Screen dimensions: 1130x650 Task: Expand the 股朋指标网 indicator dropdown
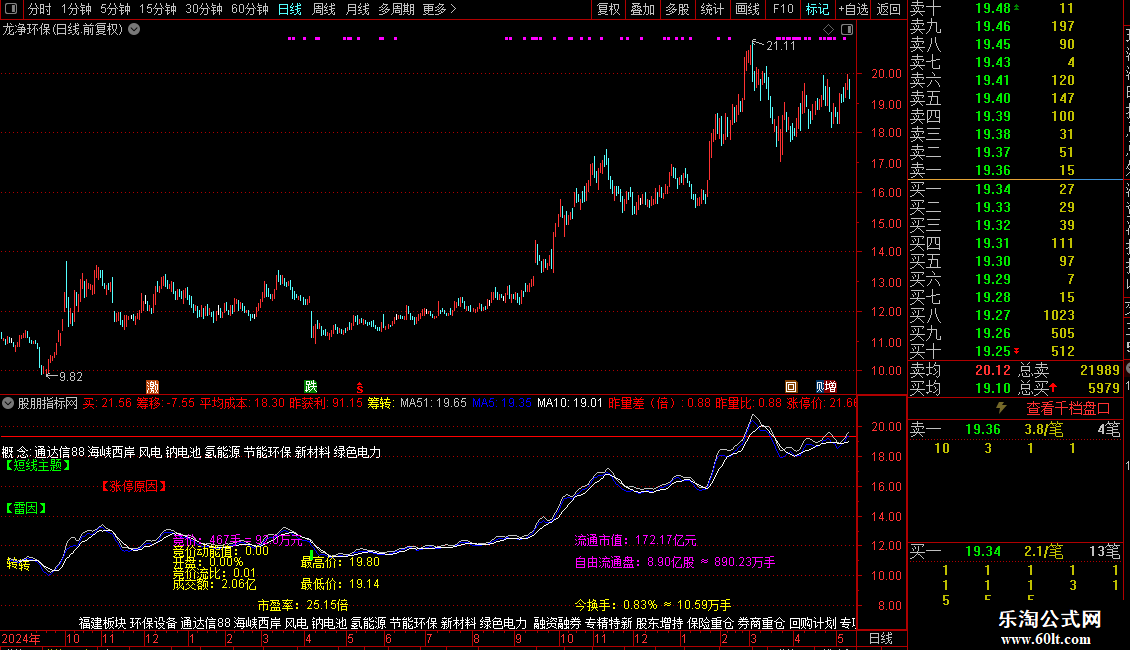[x=8, y=403]
